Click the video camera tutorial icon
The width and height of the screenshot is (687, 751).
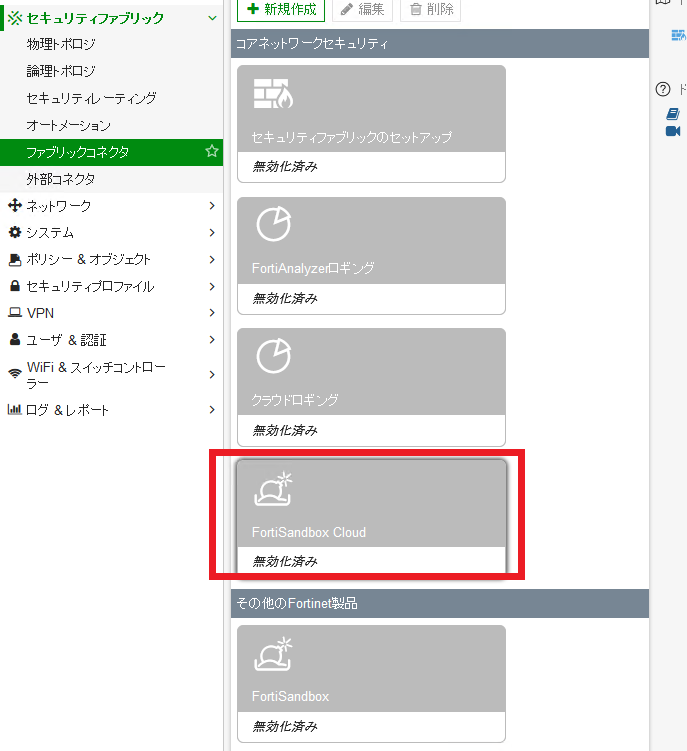pyautogui.click(x=673, y=131)
